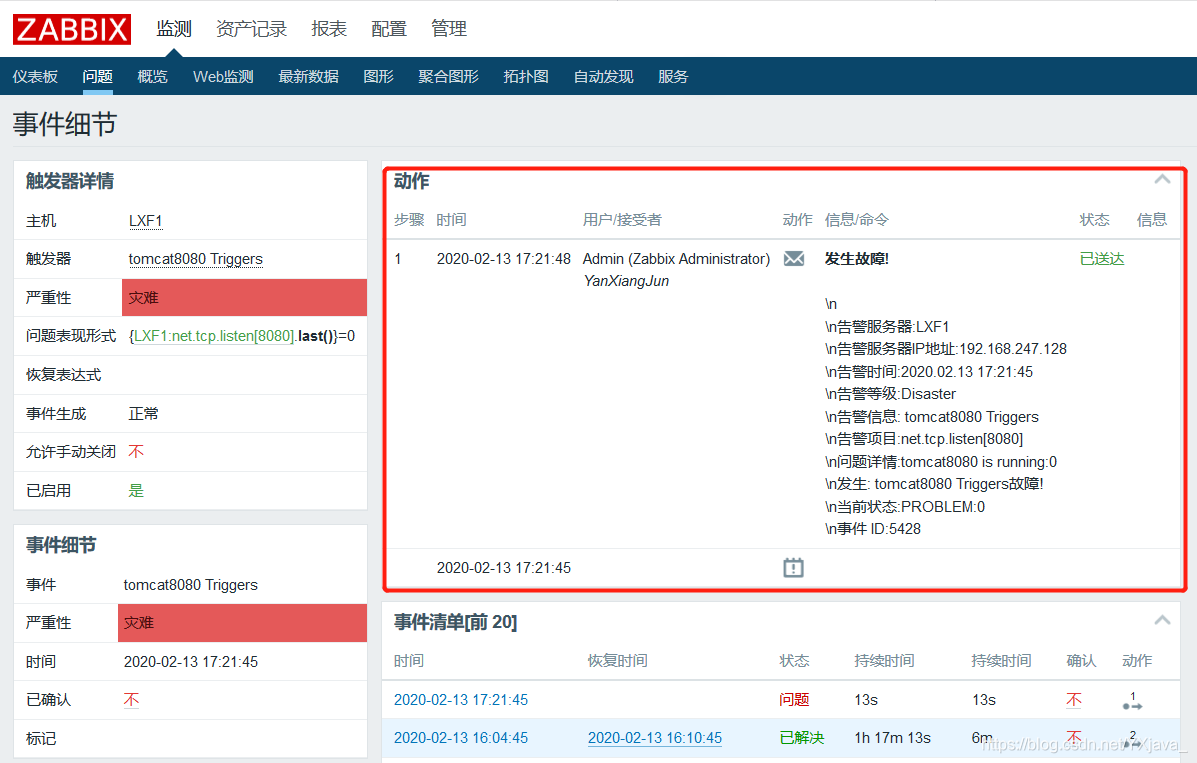Image resolution: width=1197 pixels, height=763 pixels.
Task: Click 灾难 severity cell in 触发器详情
Action: [244, 297]
